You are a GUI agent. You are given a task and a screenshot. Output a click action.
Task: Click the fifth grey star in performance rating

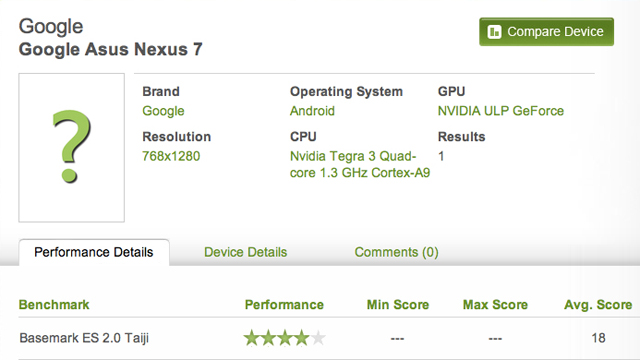pos(318,338)
